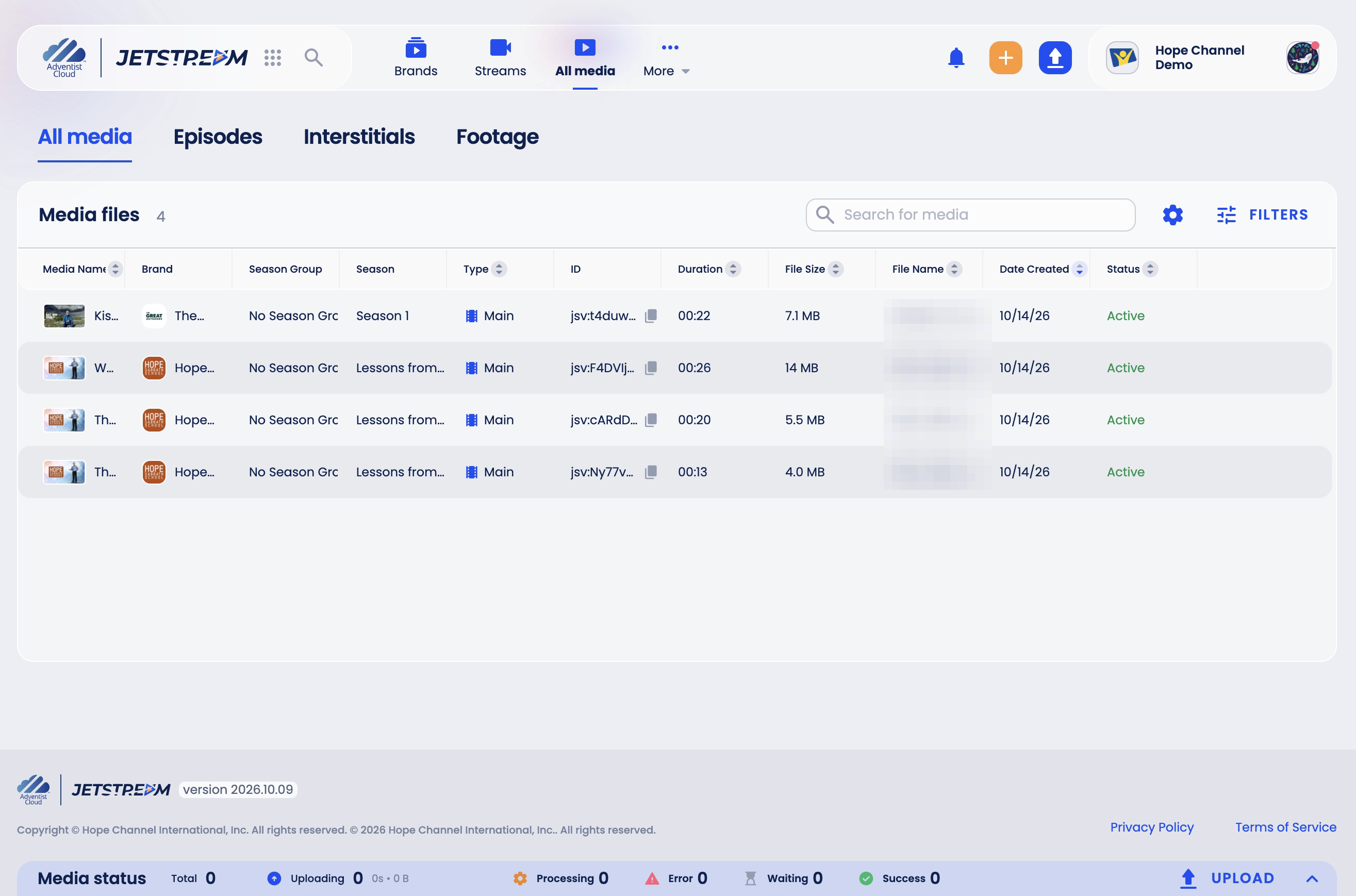Select the All media sub-tab

pyautogui.click(x=85, y=137)
